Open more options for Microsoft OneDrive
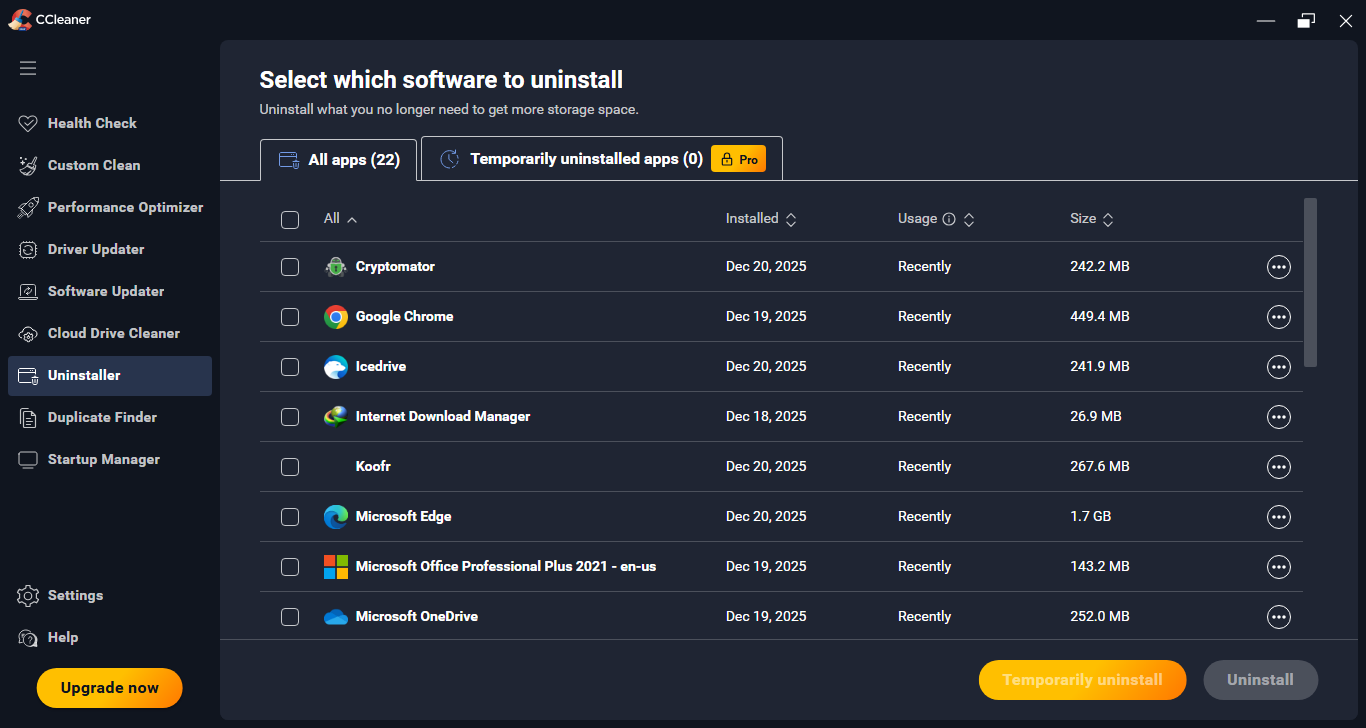 [x=1278, y=617]
